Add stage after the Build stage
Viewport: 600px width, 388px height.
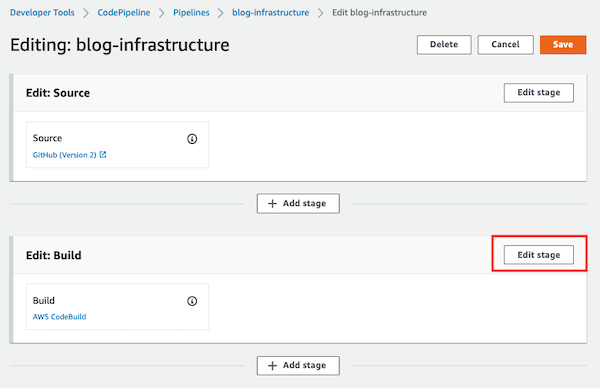pos(298,365)
